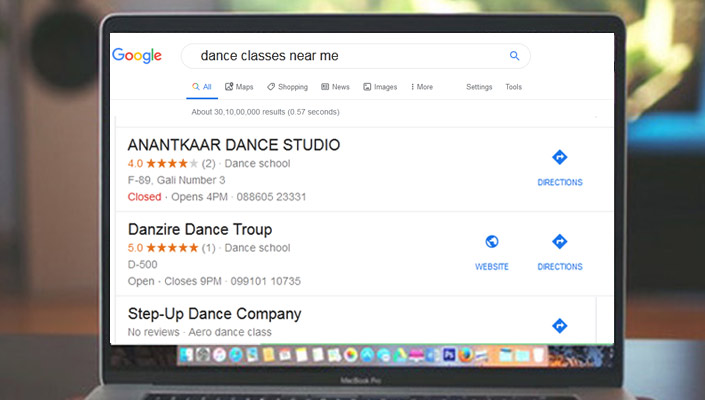Switch to the Maps tab
The height and width of the screenshot is (400, 705).
239,87
